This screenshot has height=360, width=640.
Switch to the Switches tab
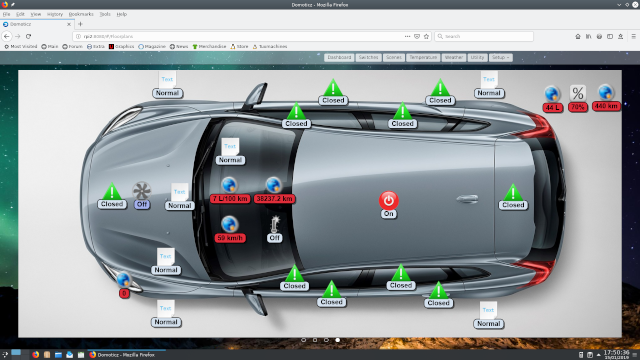pyautogui.click(x=368, y=58)
